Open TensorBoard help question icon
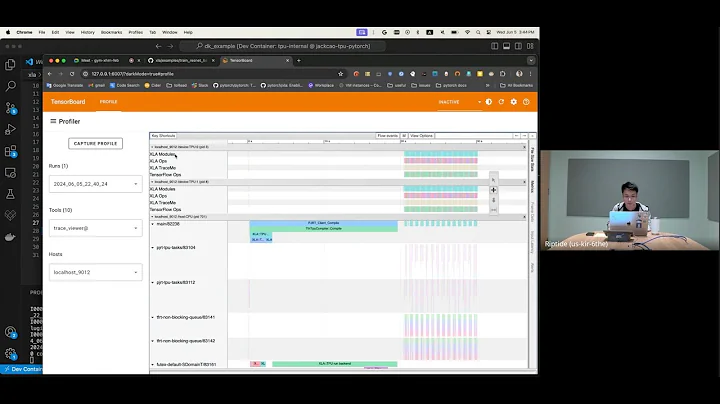 tap(526, 102)
